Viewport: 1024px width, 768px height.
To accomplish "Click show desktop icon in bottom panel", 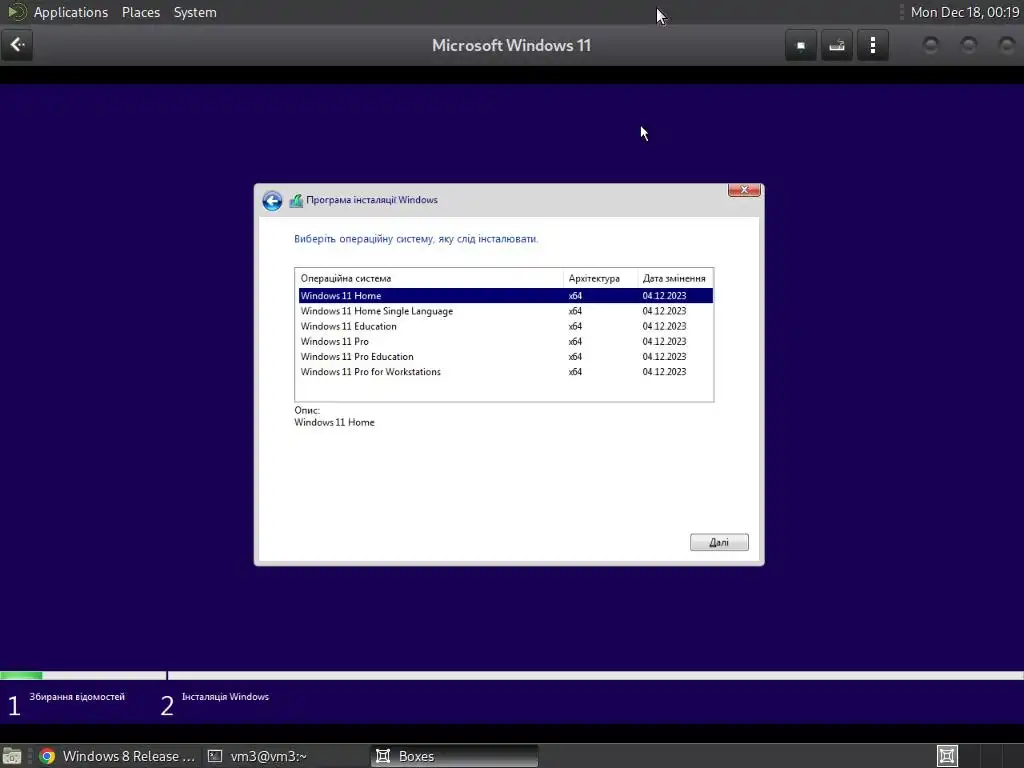I will pyautogui.click(x=12, y=756).
